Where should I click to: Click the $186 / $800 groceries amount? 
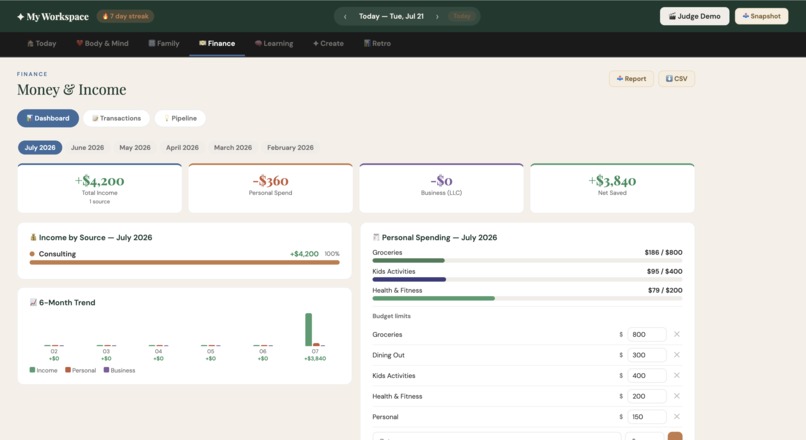pos(663,252)
